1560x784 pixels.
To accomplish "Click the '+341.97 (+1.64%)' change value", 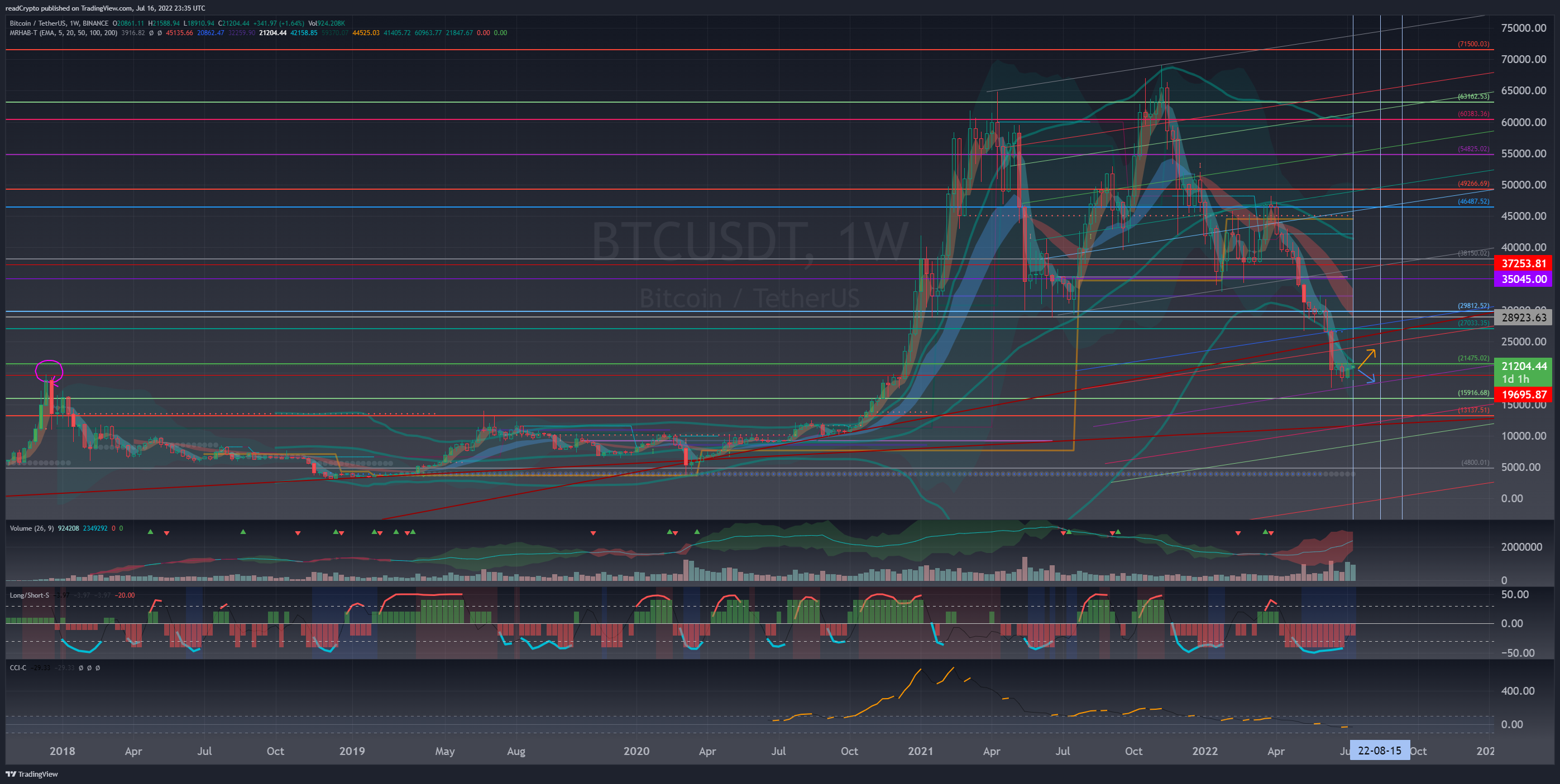I will (279, 23).
